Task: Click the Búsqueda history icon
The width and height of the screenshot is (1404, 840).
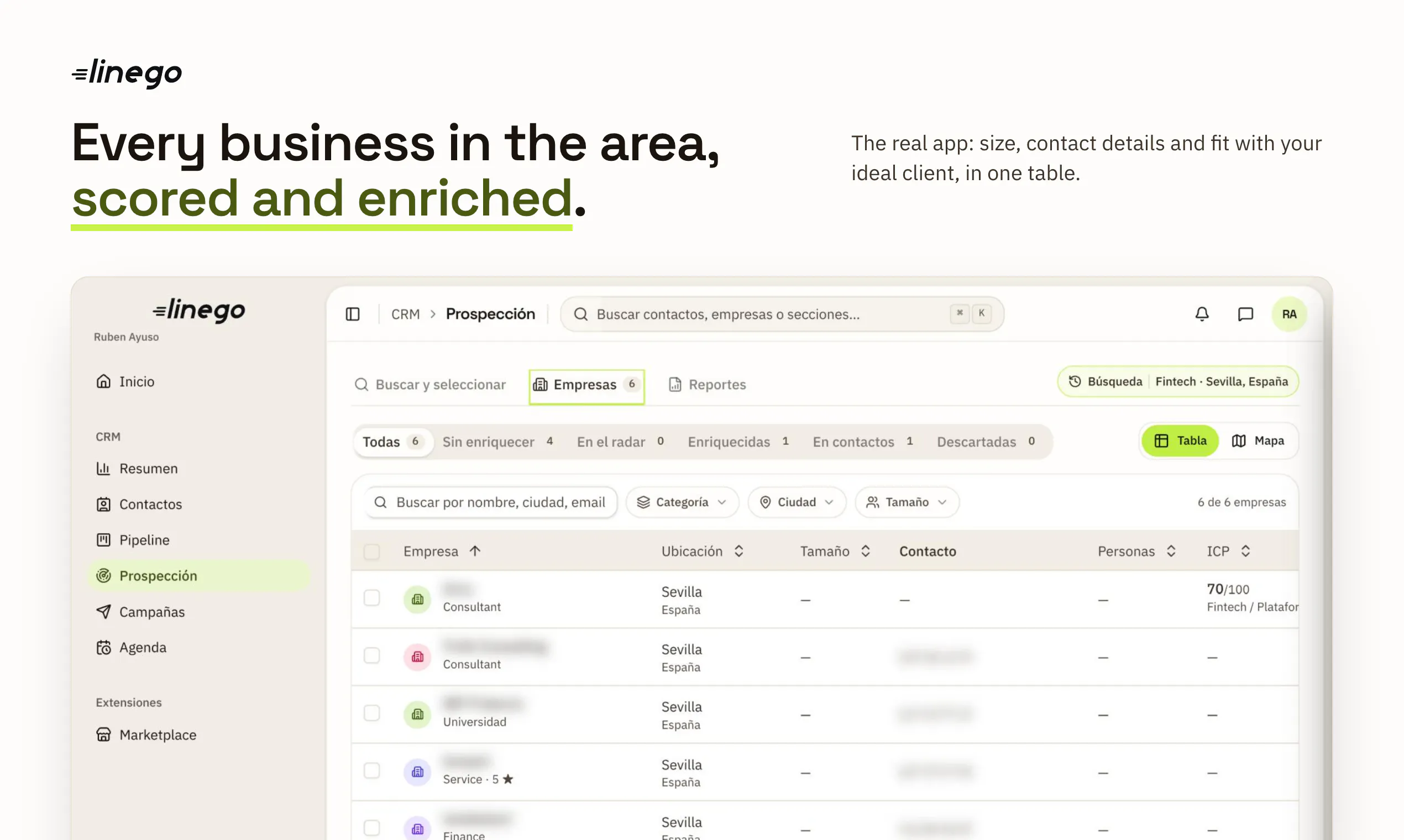Action: tap(1075, 381)
